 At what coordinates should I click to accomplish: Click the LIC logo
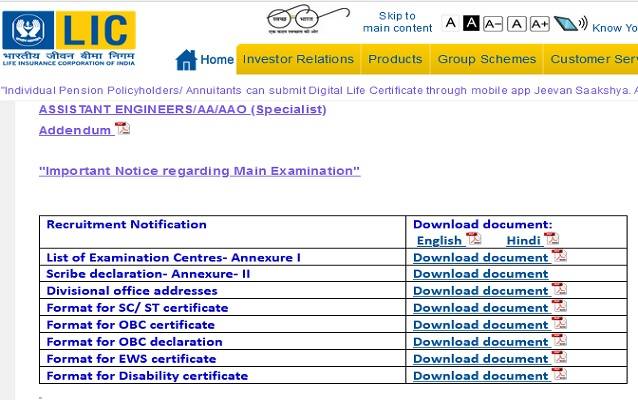(x=69, y=39)
